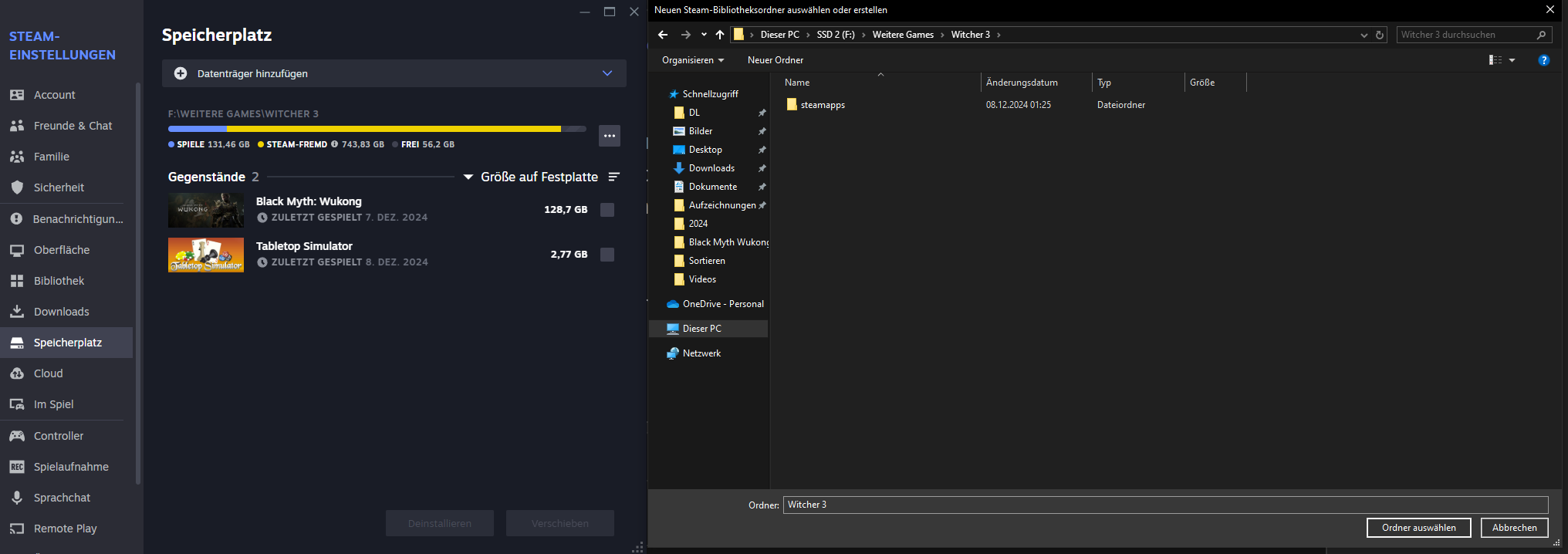The height and width of the screenshot is (554, 1568).
Task: Open the view options dropdown arrow
Action: coord(1512,60)
